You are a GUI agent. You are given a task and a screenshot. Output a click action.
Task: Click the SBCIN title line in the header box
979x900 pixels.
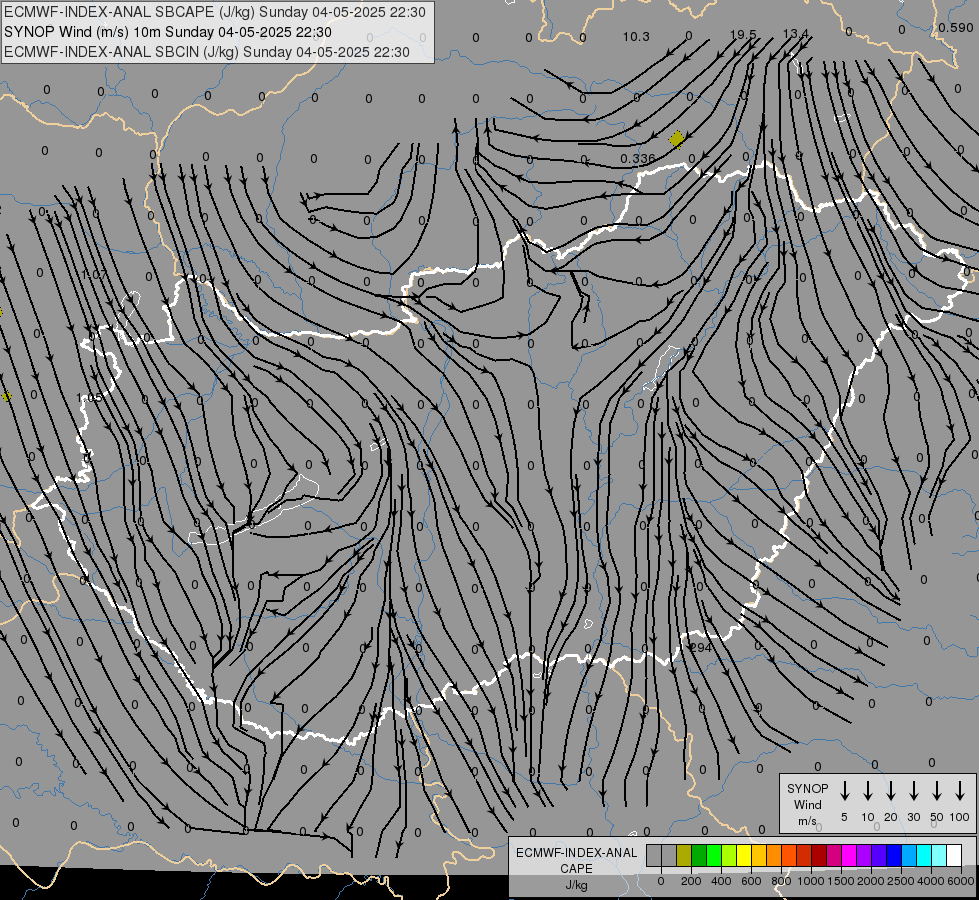[207, 52]
